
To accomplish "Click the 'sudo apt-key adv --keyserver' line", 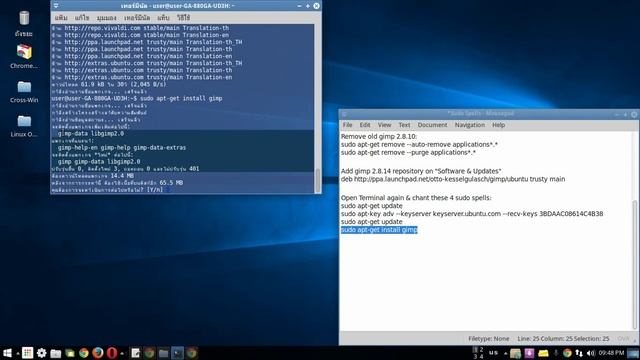I will coord(472,214).
